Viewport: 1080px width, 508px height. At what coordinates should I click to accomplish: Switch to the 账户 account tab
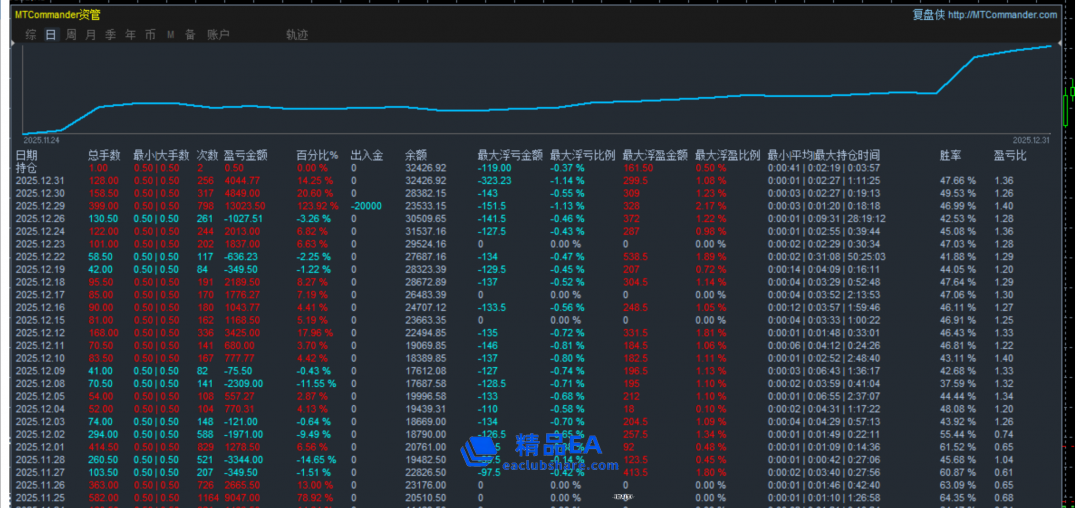coord(218,35)
